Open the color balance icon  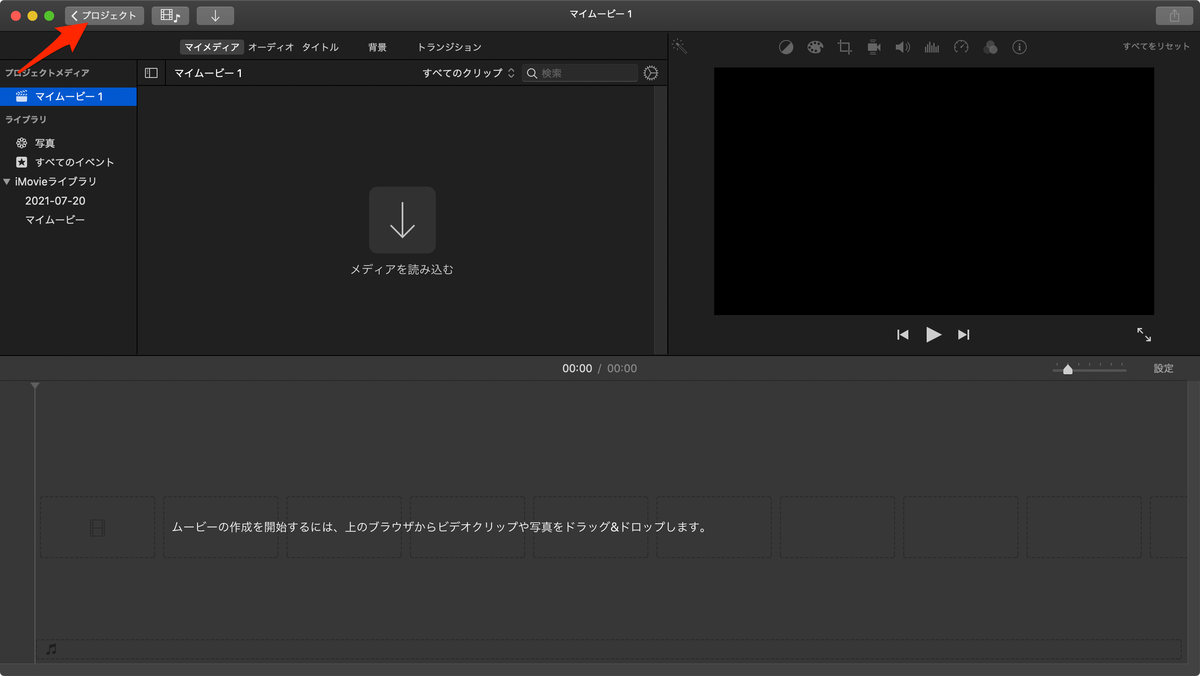[786, 47]
